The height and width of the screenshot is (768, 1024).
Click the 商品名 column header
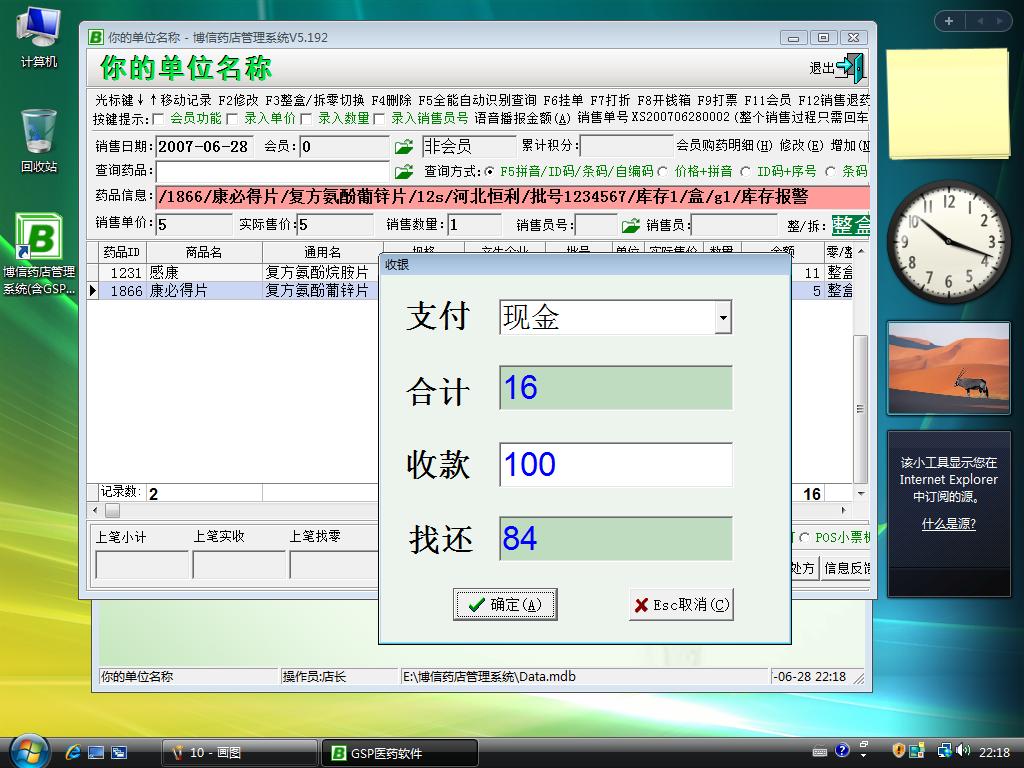click(x=204, y=252)
